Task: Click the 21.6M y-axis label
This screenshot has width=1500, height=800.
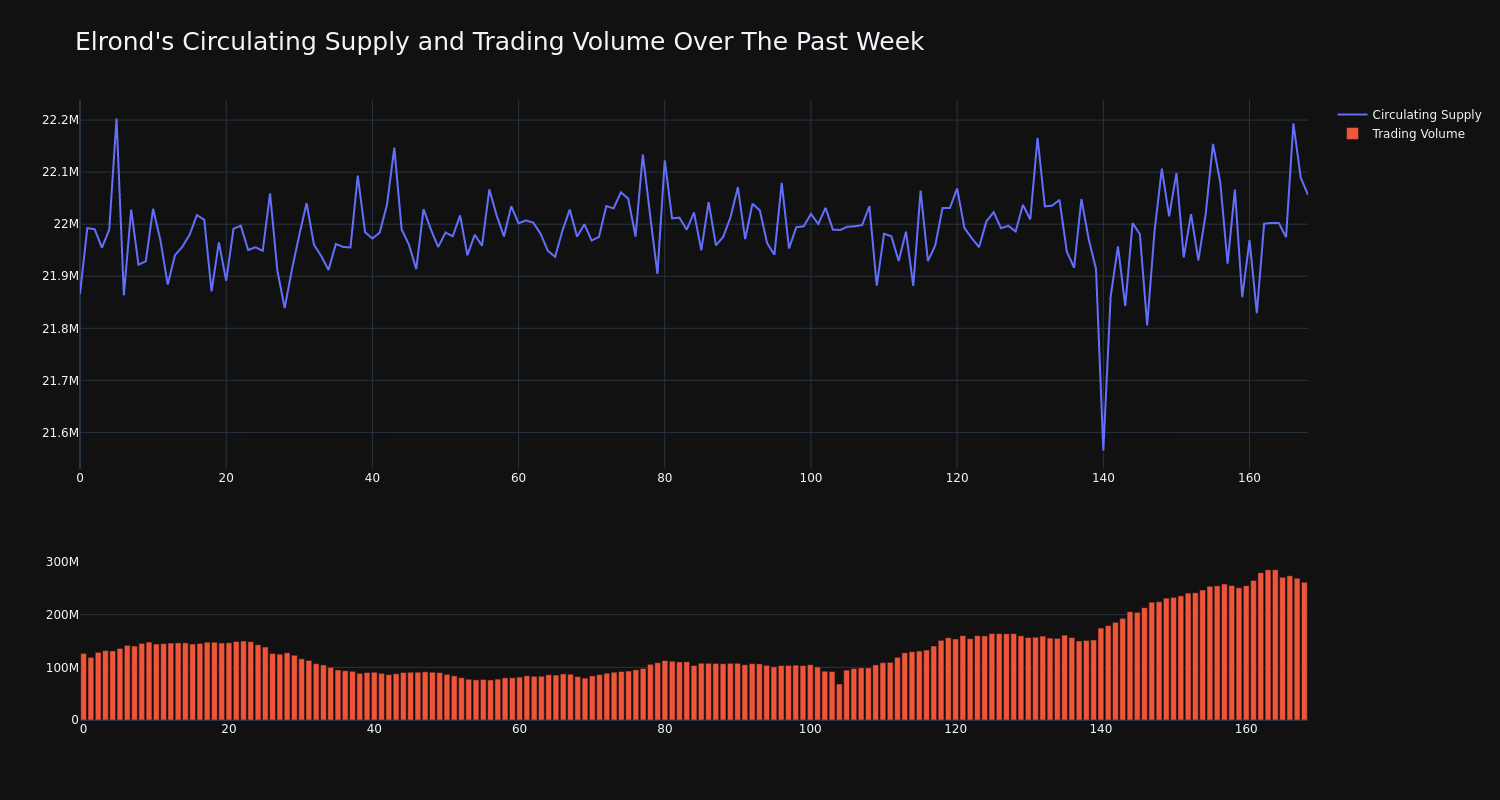Action: [60, 432]
